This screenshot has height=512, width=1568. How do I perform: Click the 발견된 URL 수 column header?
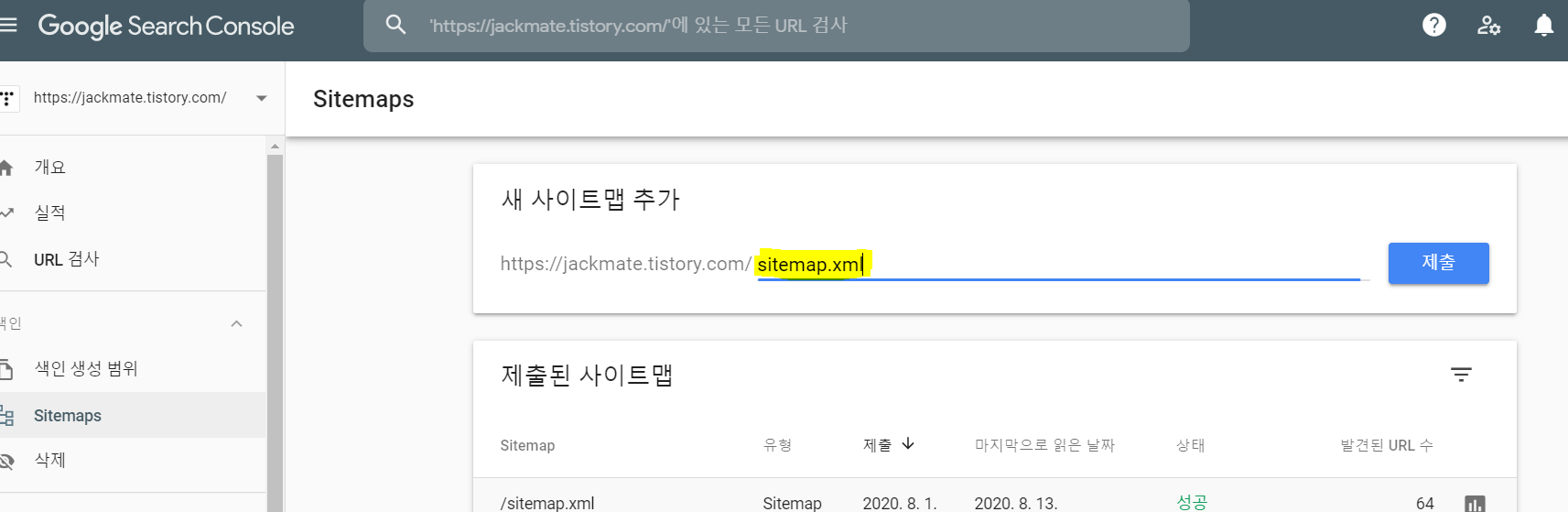1387,445
